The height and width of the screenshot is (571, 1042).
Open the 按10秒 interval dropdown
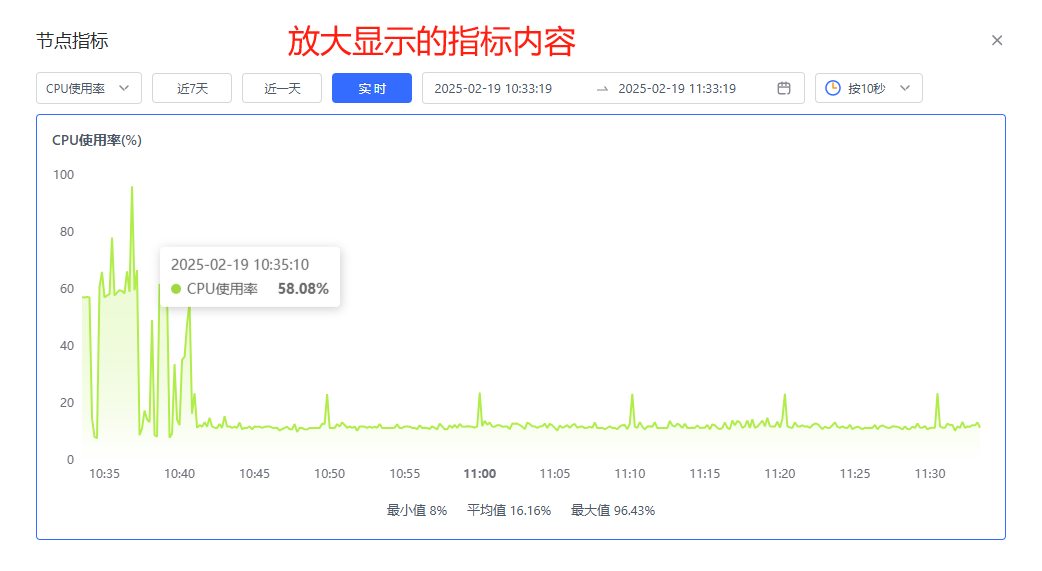(x=869, y=88)
